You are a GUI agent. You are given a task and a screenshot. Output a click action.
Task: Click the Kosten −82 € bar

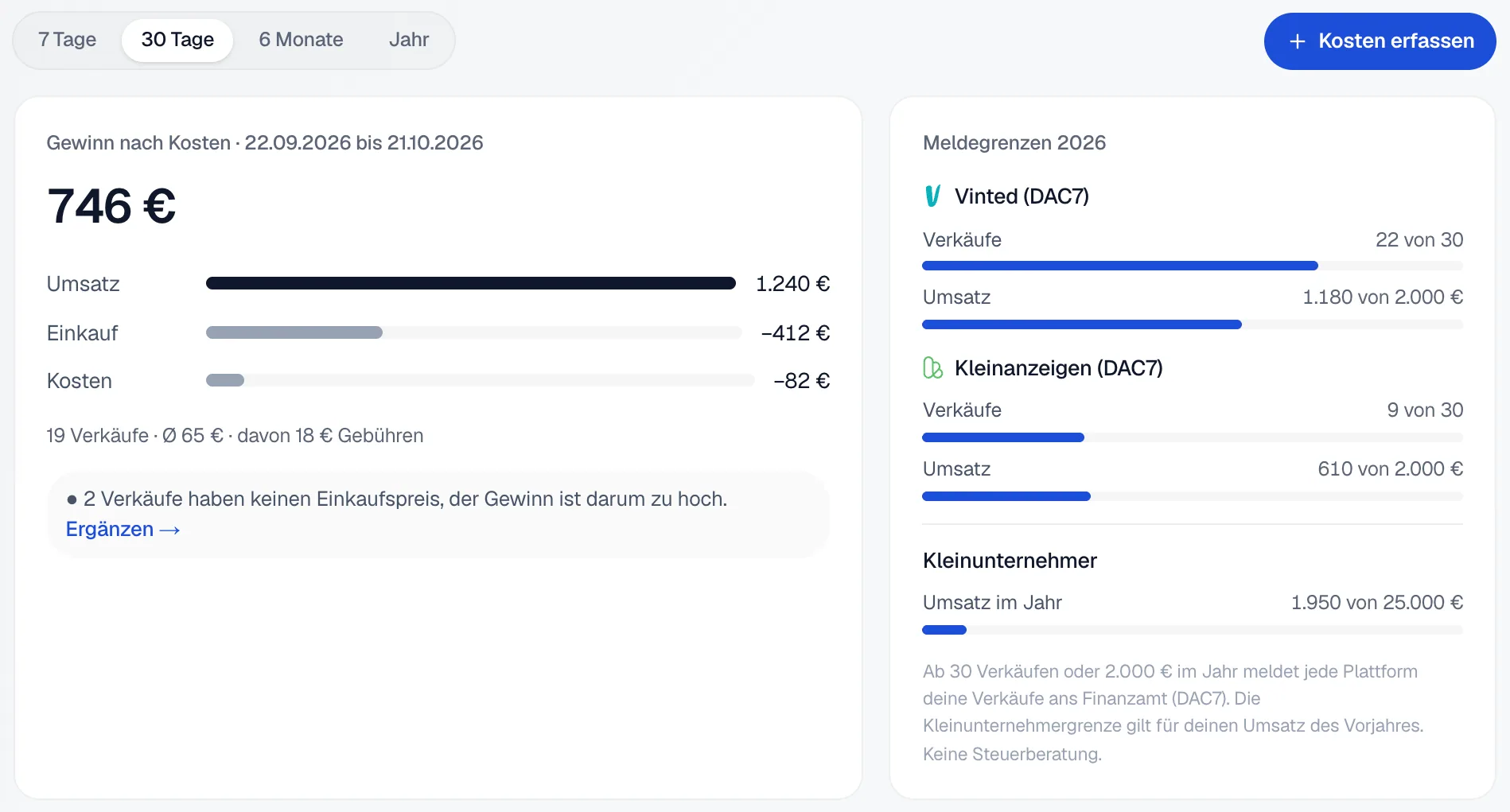(x=480, y=380)
